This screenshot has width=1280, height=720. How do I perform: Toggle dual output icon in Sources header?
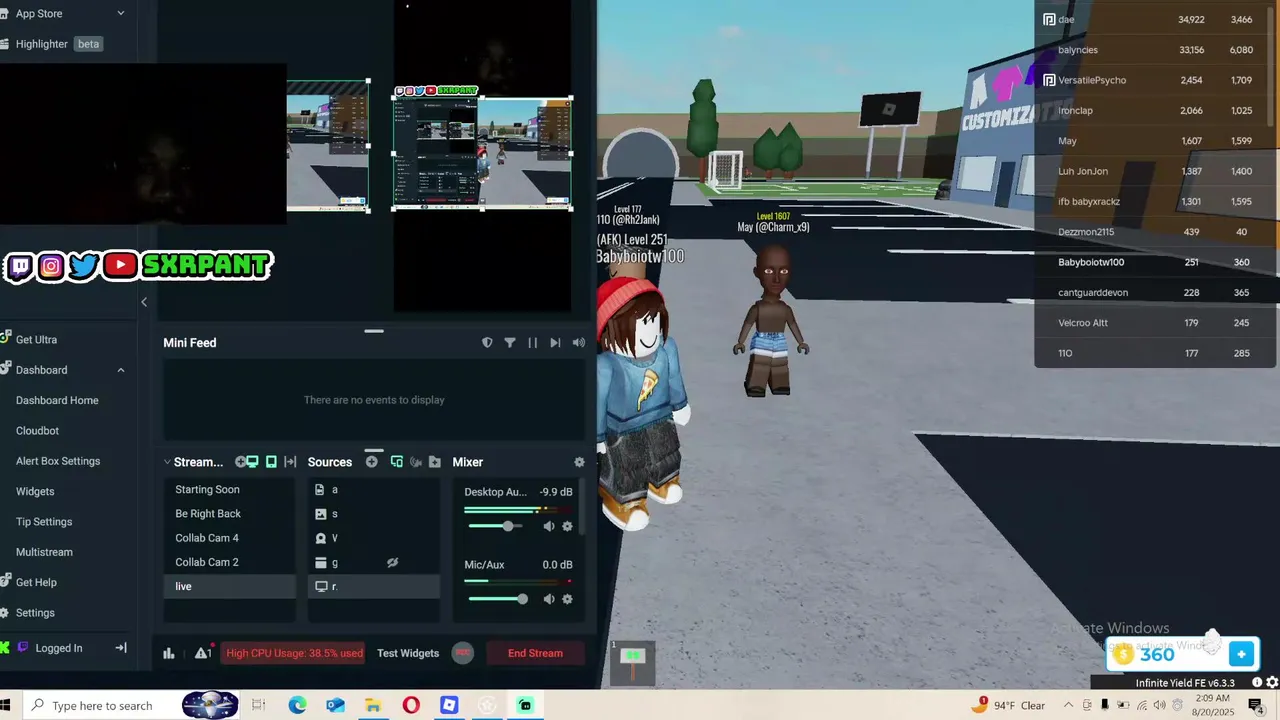[397, 462]
